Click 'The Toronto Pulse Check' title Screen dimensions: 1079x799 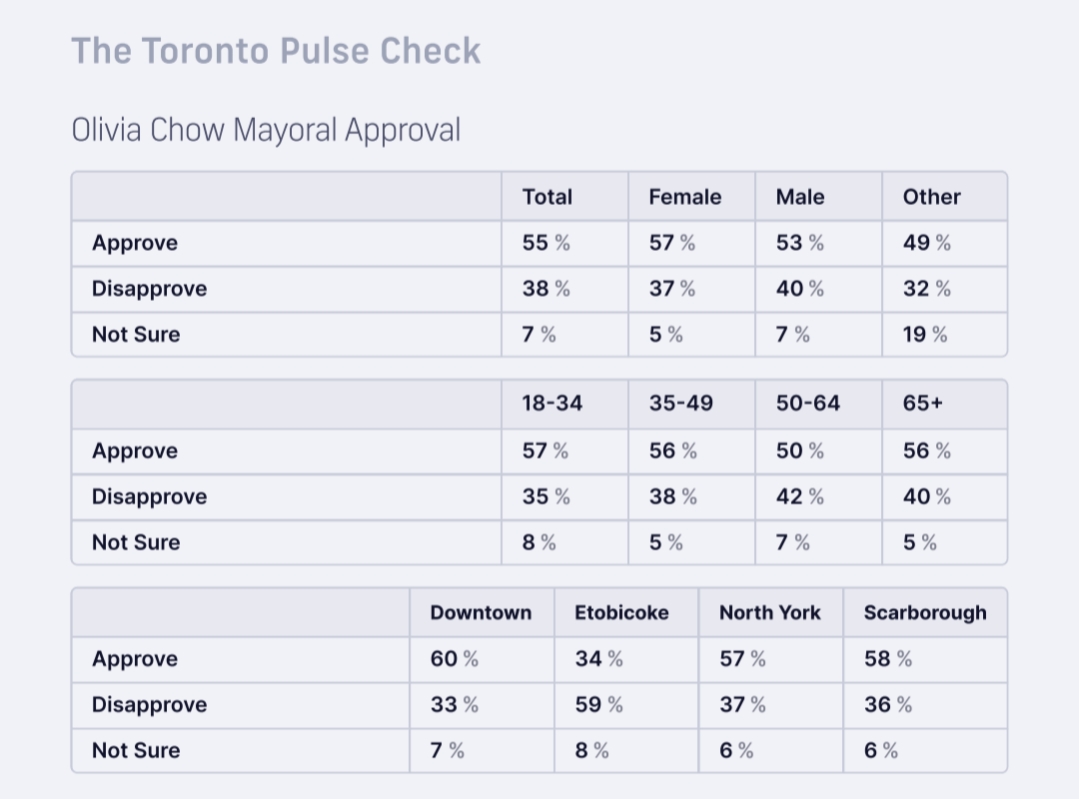(276, 51)
